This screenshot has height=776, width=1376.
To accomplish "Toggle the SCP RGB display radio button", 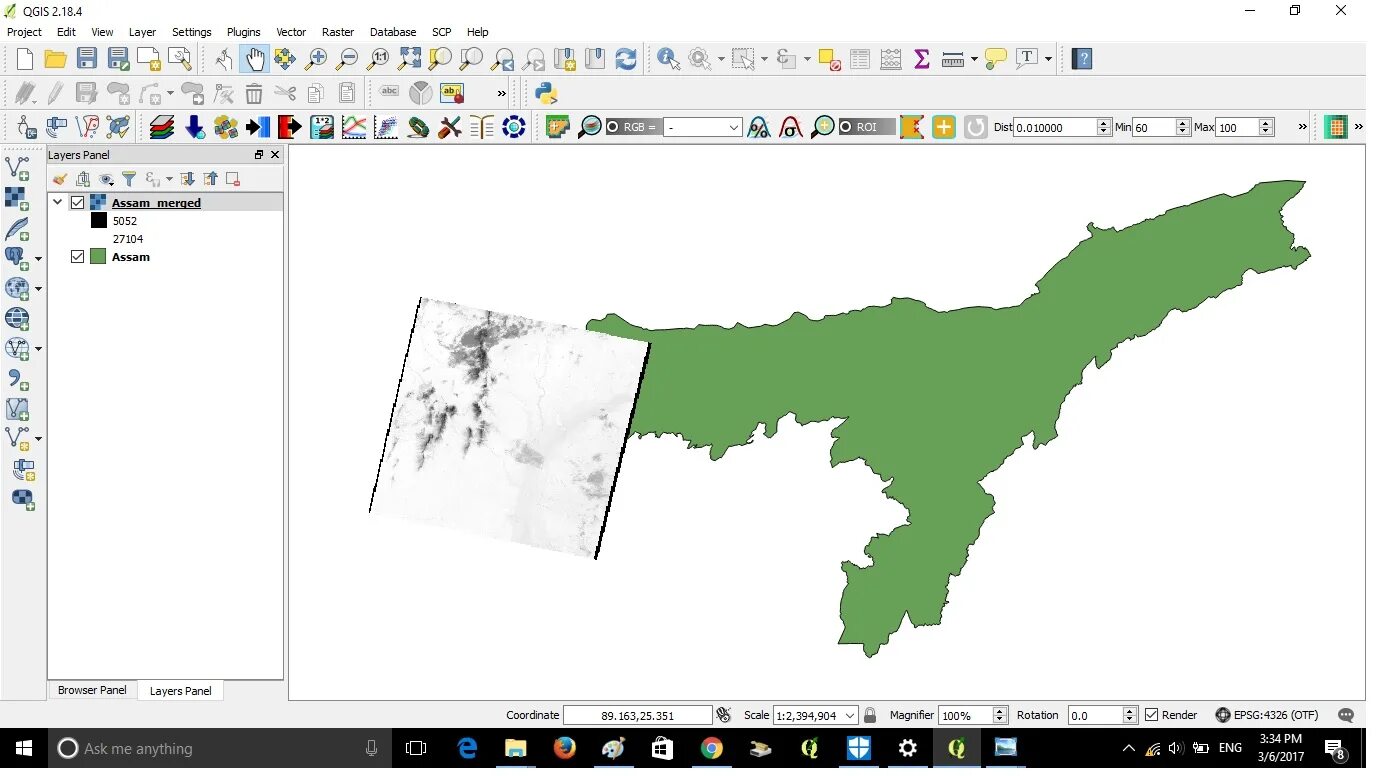I will tap(612, 127).
